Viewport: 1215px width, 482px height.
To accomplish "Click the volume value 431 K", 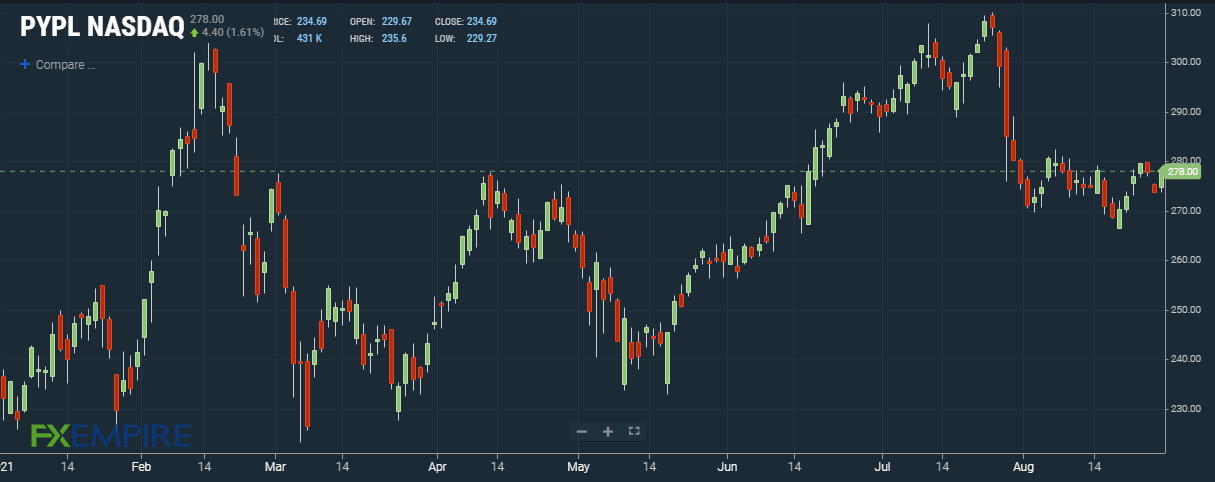I will click(x=310, y=38).
